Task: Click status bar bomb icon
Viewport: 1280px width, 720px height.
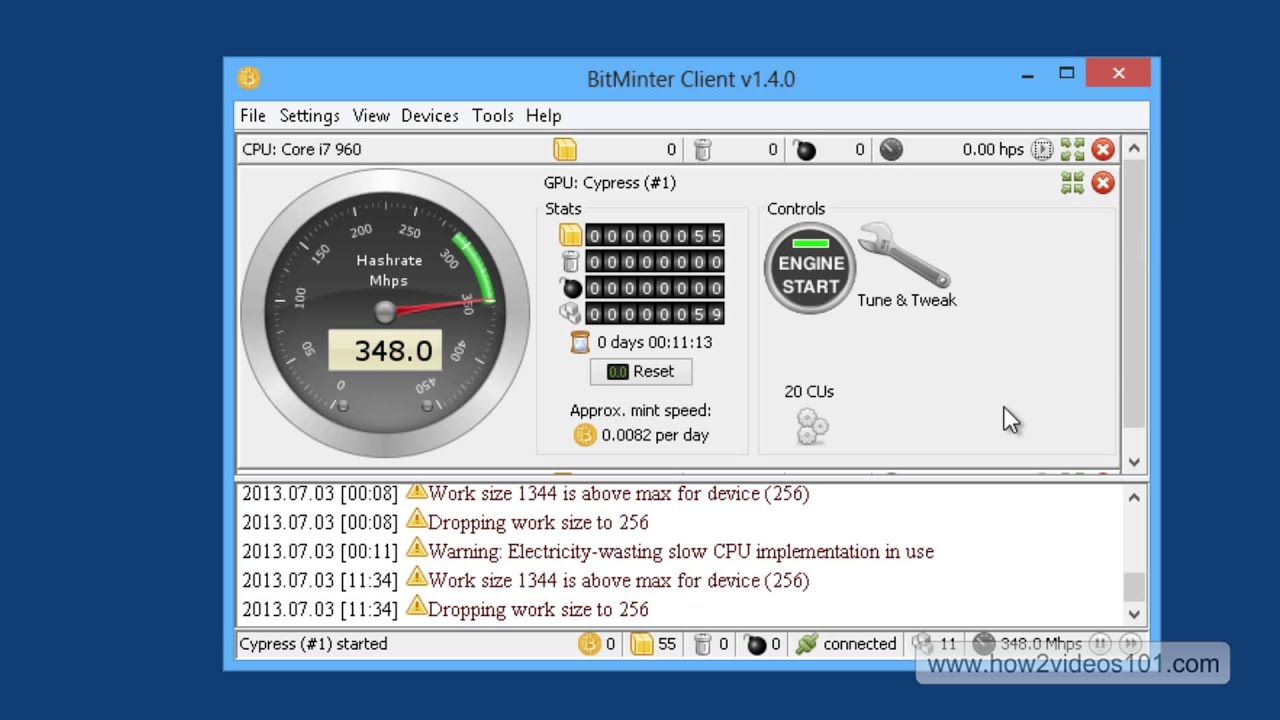Action: (756, 644)
